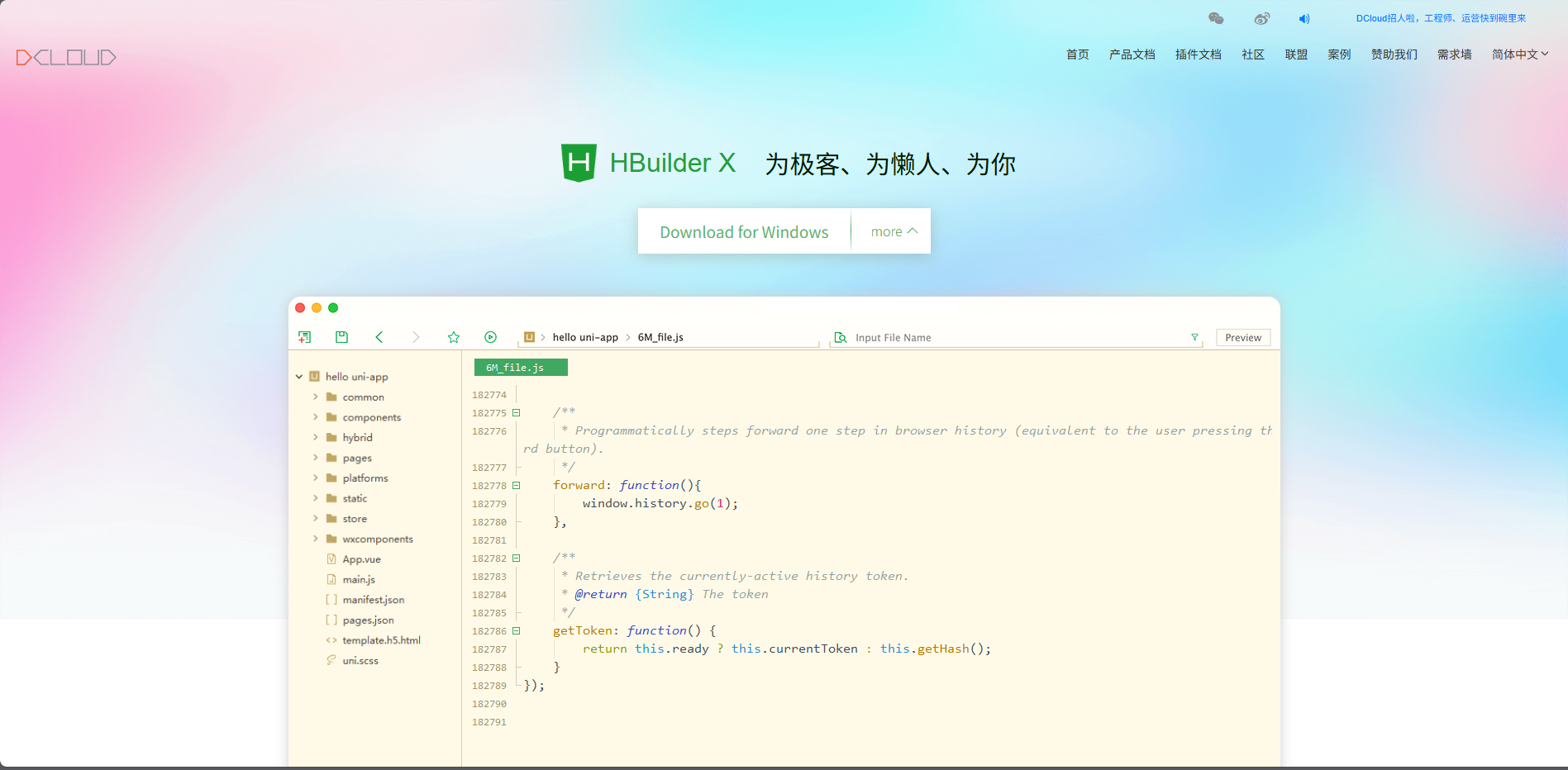Create a new file in the editor toolbar

(x=305, y=337)
